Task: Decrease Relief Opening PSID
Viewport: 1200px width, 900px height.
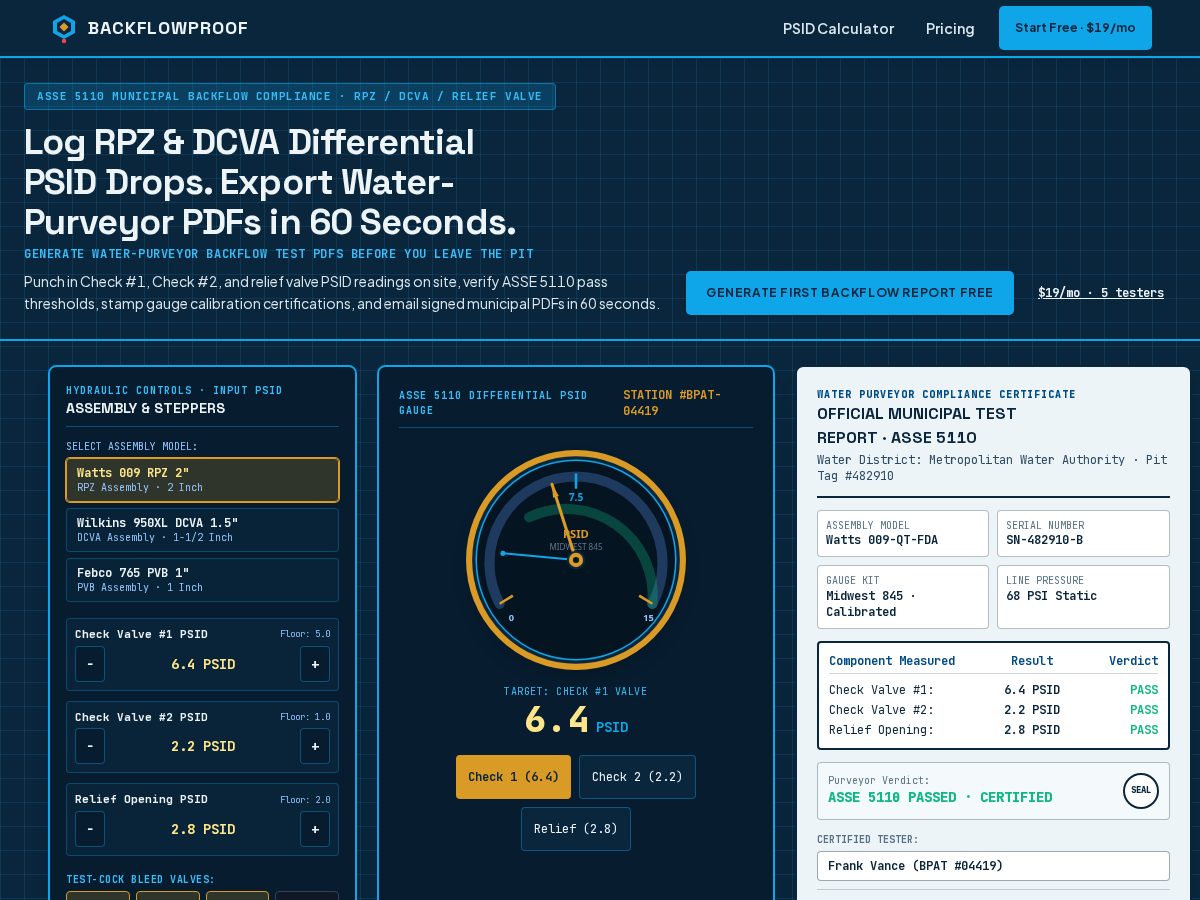Action: (90, 829)
